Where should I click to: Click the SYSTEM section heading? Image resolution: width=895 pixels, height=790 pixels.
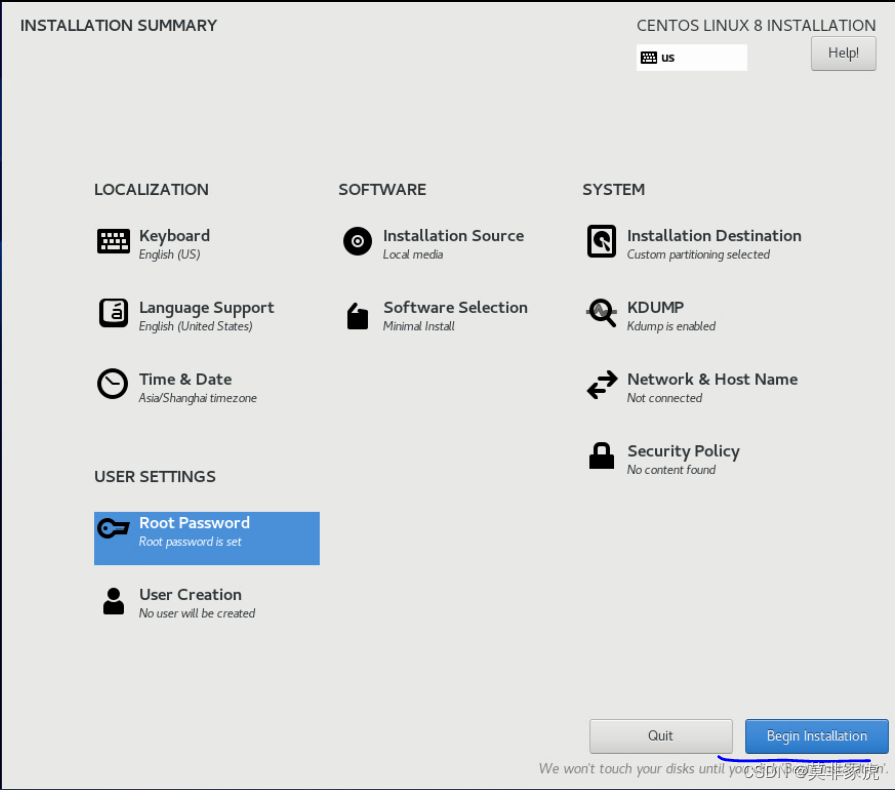coord(614,190)
